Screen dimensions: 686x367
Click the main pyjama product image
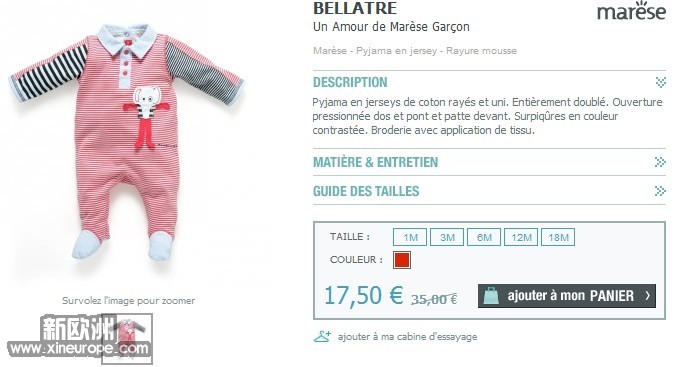(x=127, y=142)
